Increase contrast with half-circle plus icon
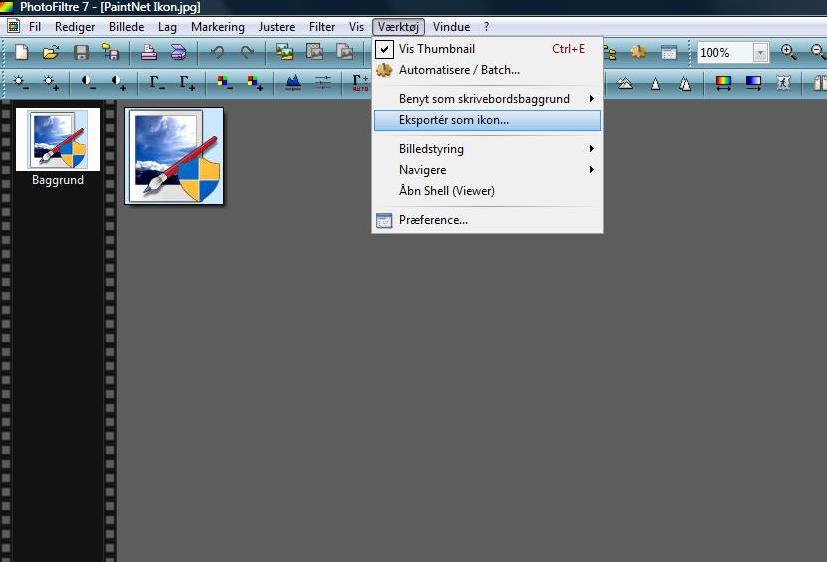The width and height of the screenshot is (827, 562). point(119,83)
